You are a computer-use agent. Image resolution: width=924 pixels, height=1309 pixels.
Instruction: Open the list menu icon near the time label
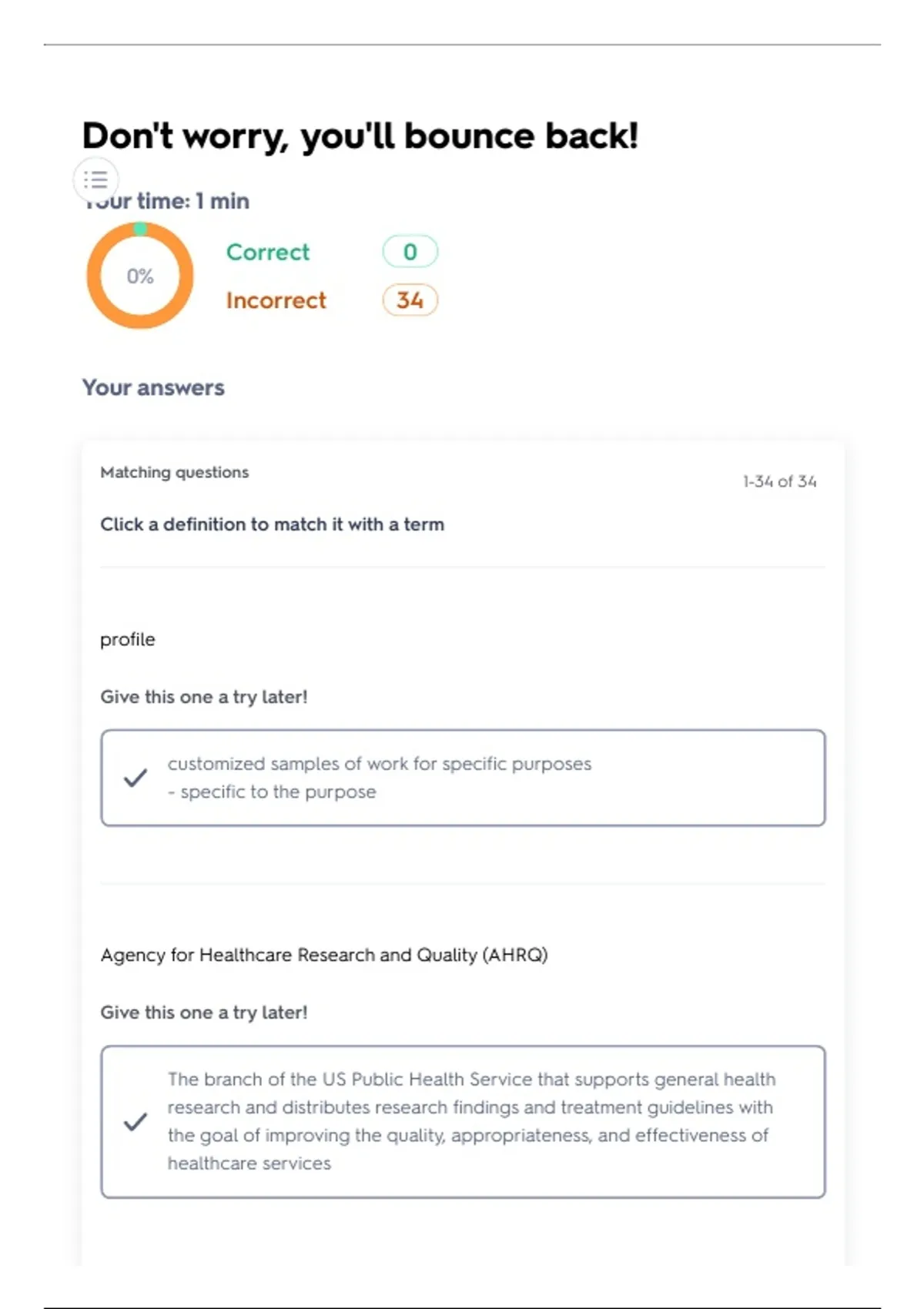(96, 179)
